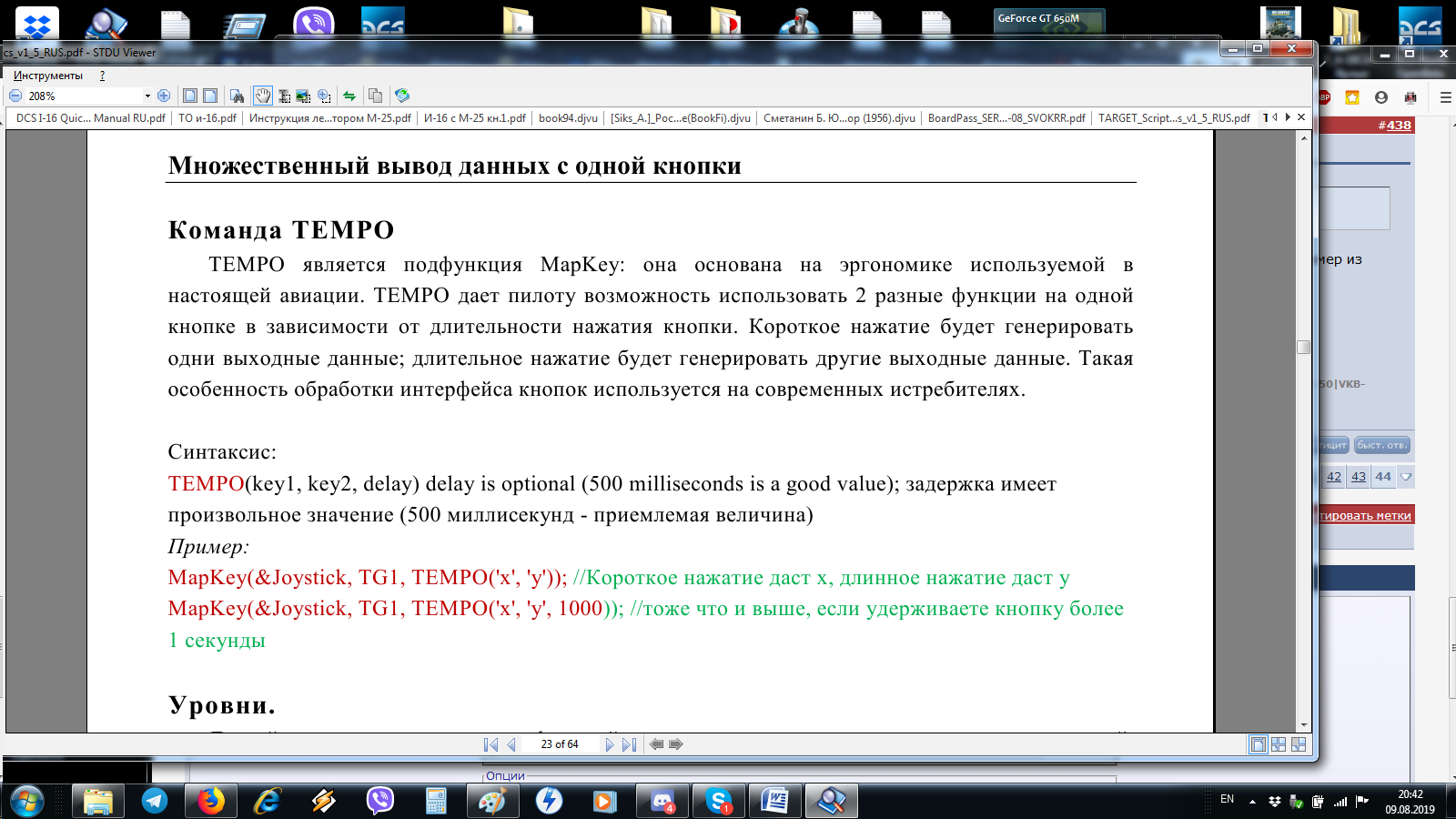This screenshot has width=1456, height=819.
Task: Click the EN language indicator in tray
Action: tap(1227, 799)
